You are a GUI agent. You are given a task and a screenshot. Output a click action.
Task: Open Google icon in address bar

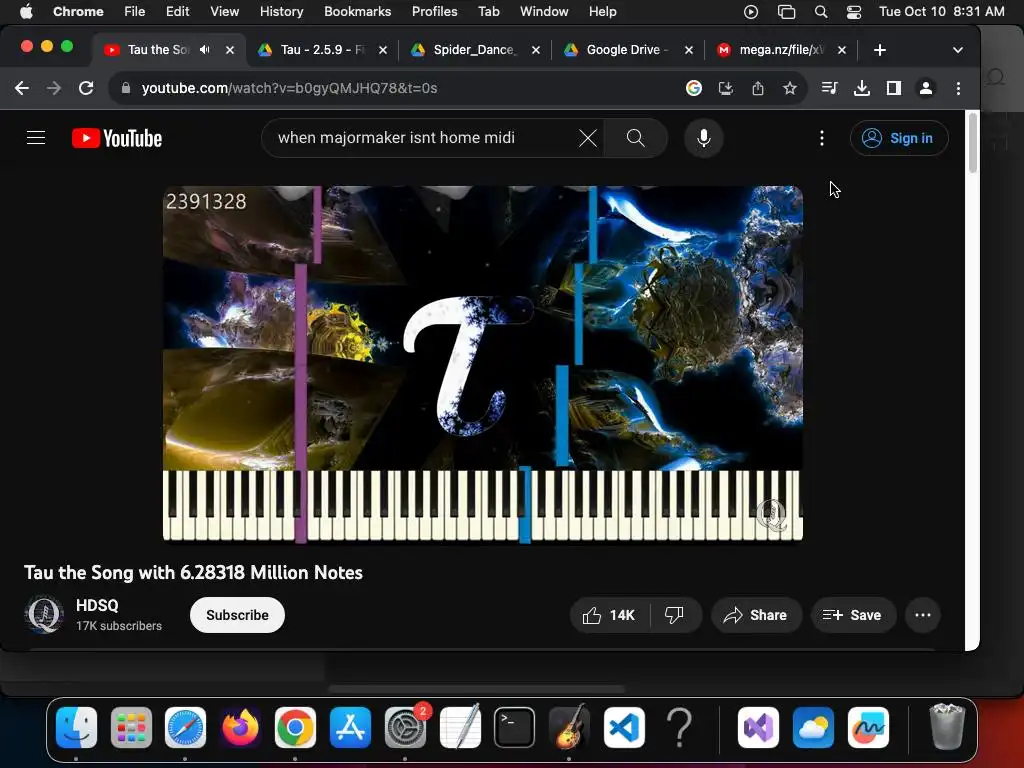point(694,88)
